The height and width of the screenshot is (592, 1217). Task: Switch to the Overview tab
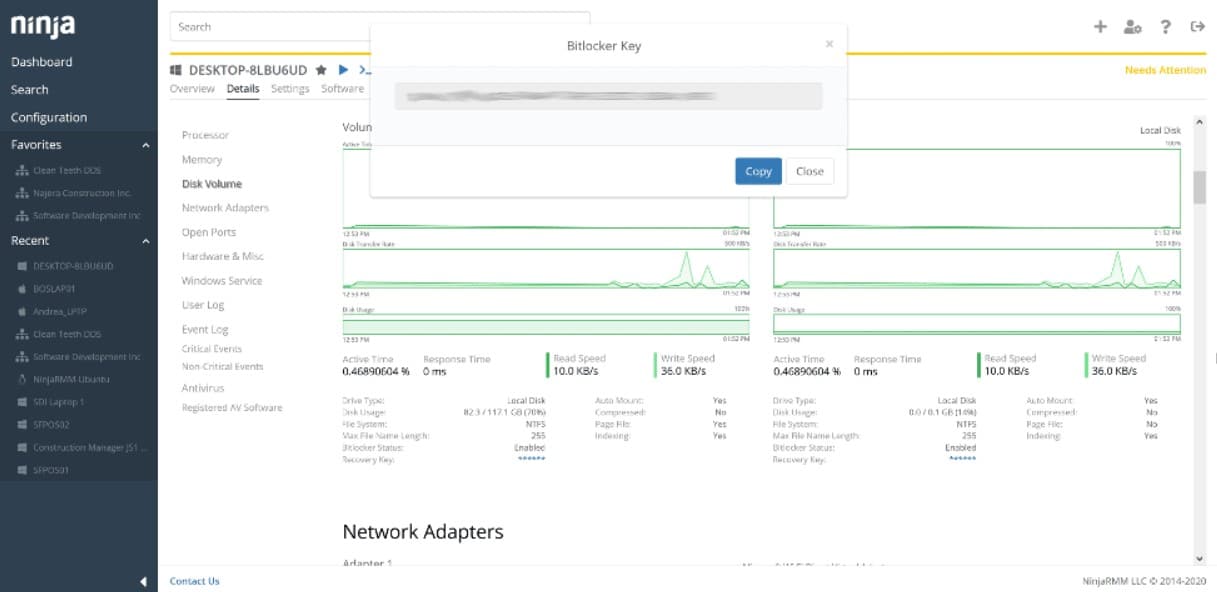[192, 89]
